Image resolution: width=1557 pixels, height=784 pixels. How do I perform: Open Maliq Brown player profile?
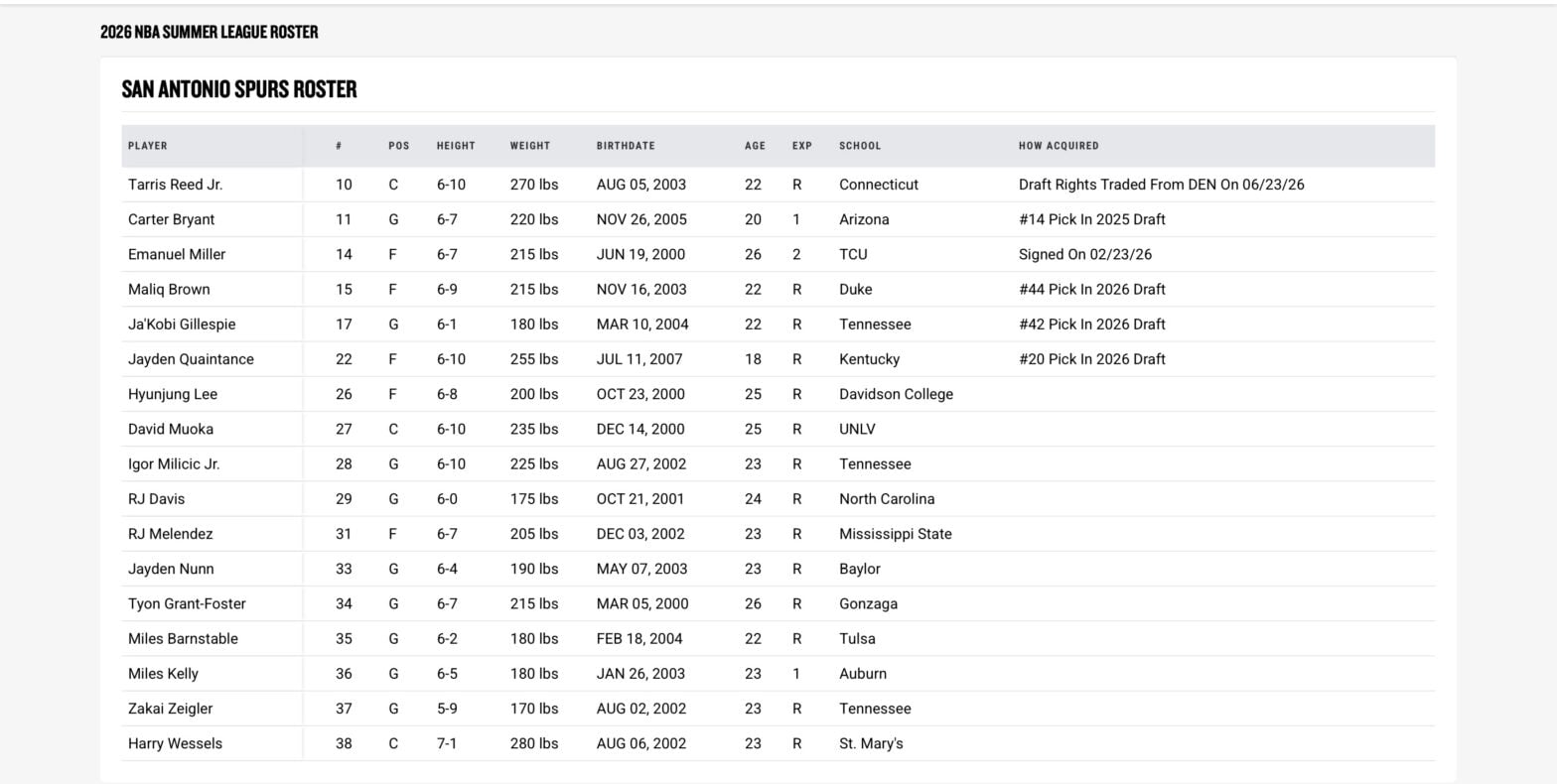coord(169,290)
